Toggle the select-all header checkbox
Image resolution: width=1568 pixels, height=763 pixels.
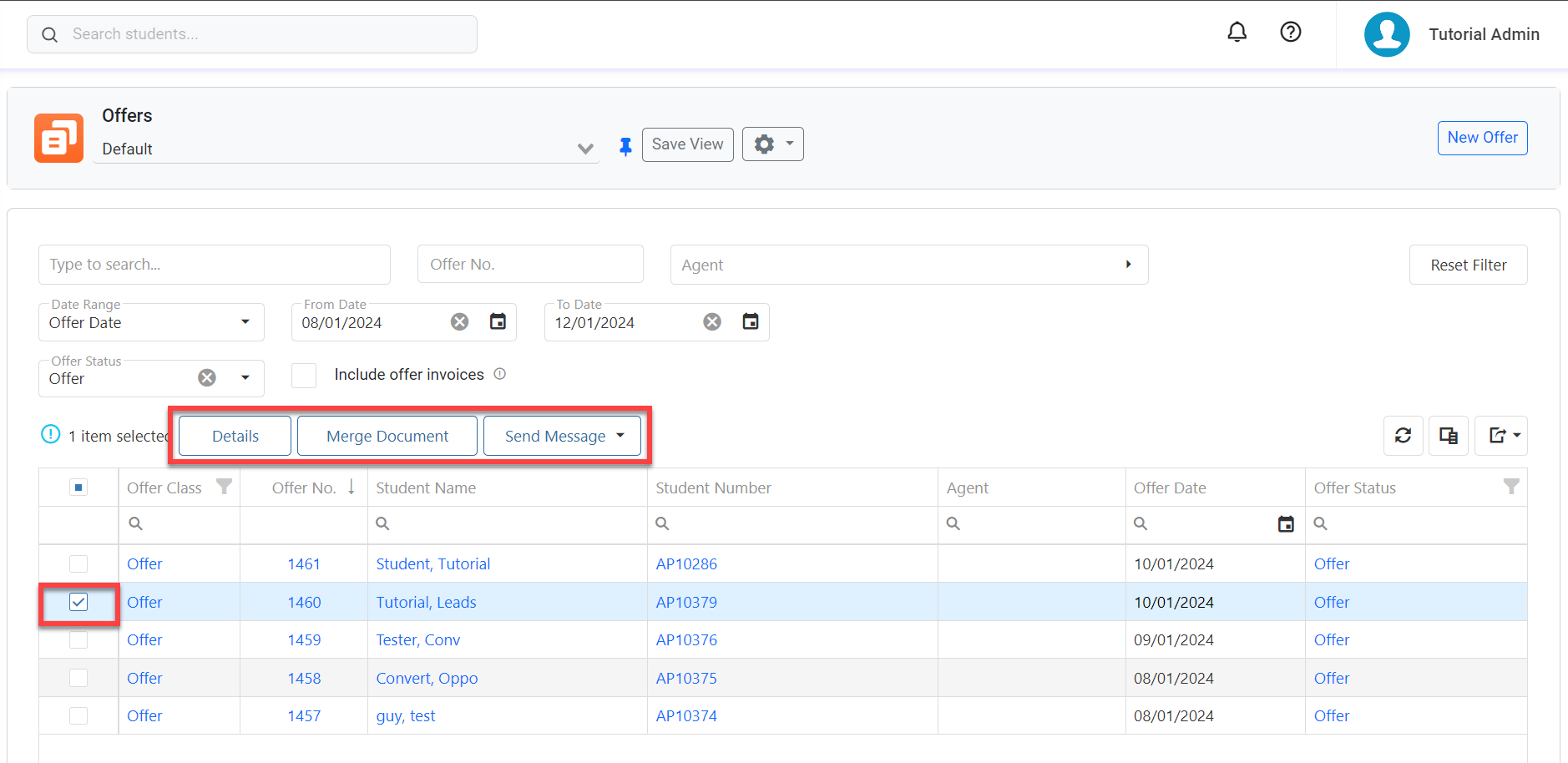78,488
